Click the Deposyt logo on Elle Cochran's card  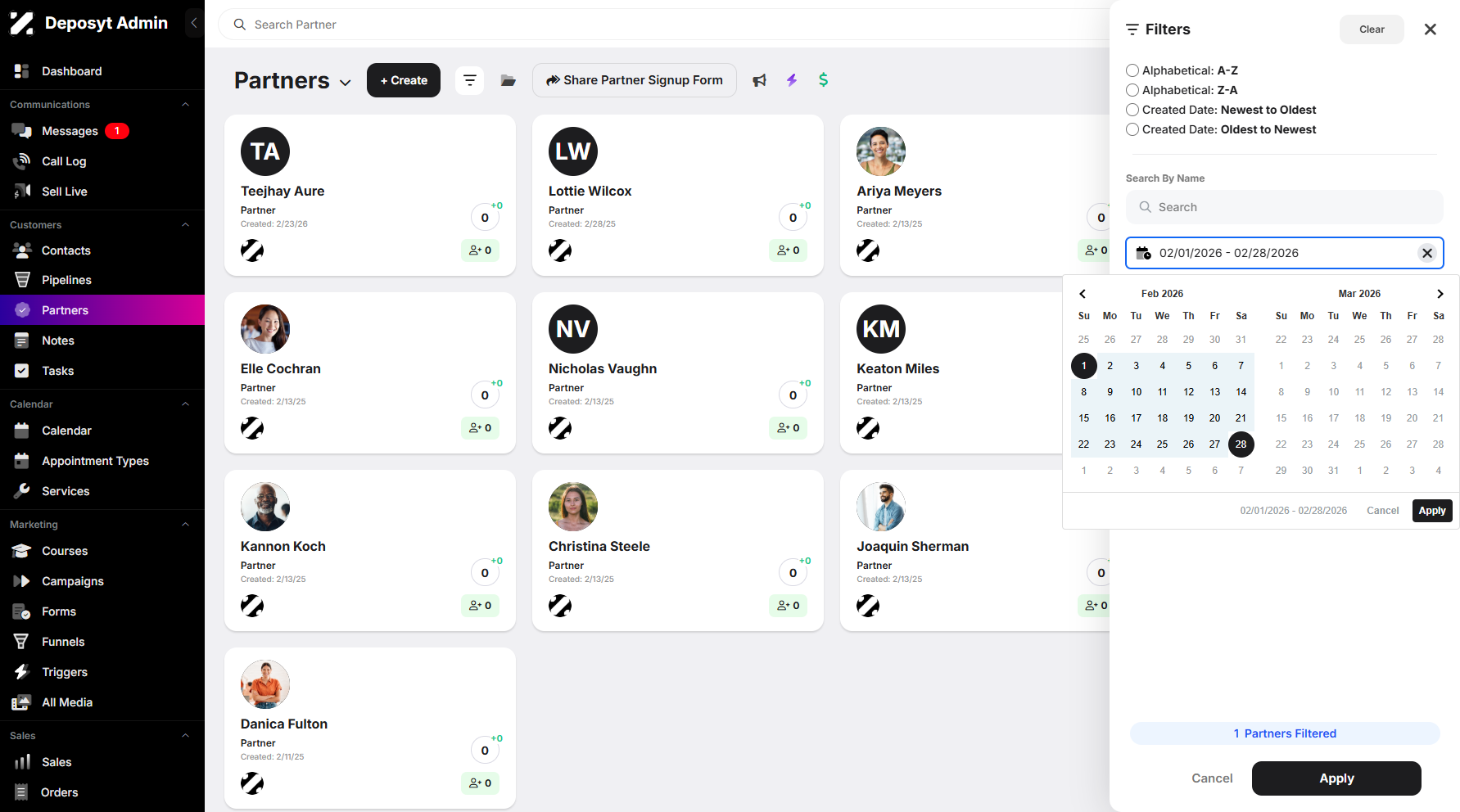(x=252, y=428)
